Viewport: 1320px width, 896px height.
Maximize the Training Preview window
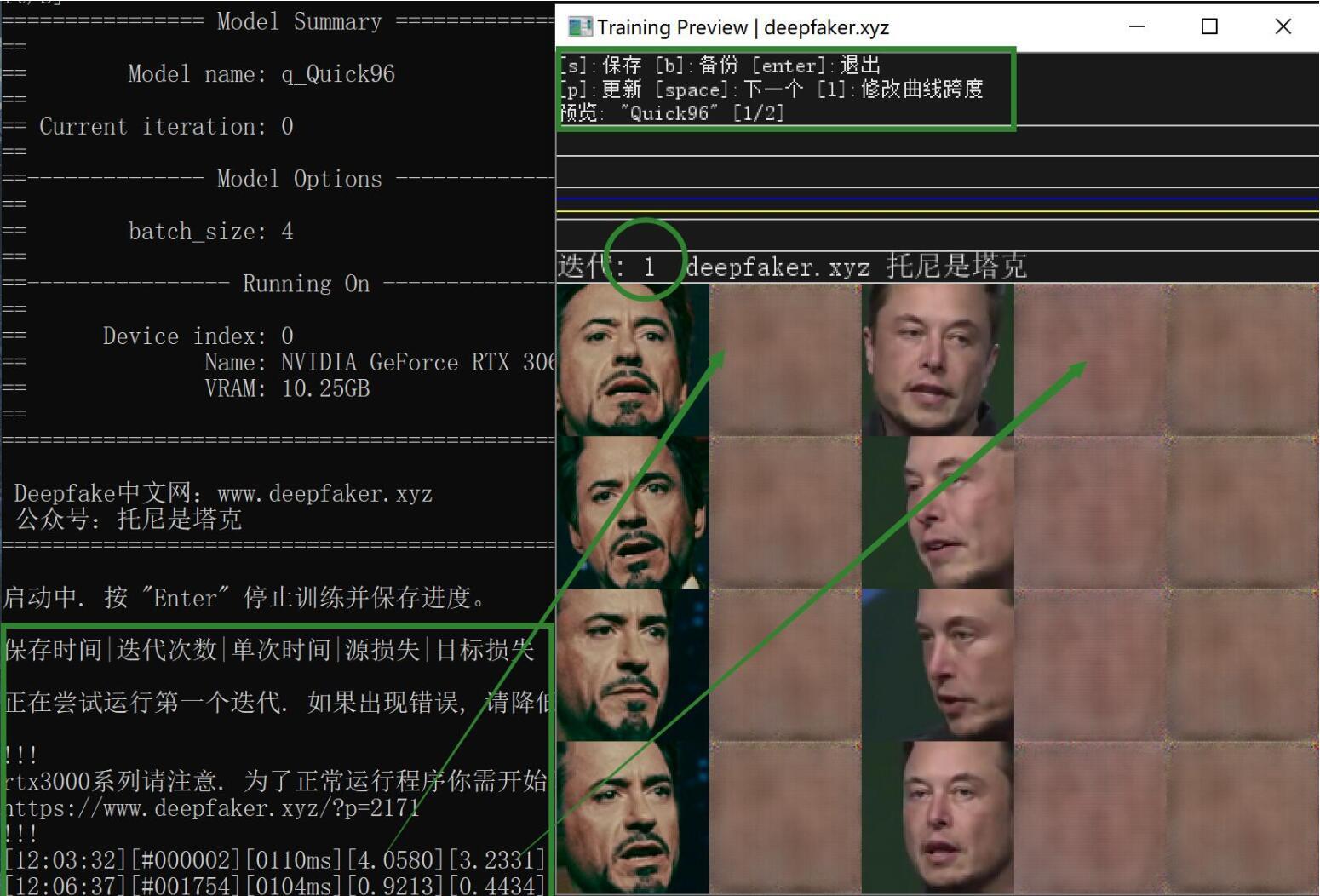coord(1209,27)
